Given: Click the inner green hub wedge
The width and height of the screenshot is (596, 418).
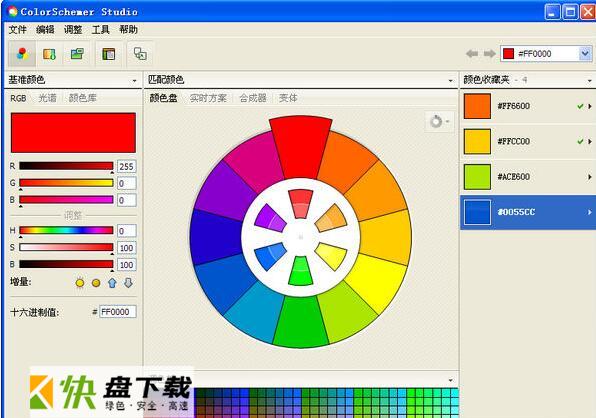Looking at the screenshot, I should 300,271.
